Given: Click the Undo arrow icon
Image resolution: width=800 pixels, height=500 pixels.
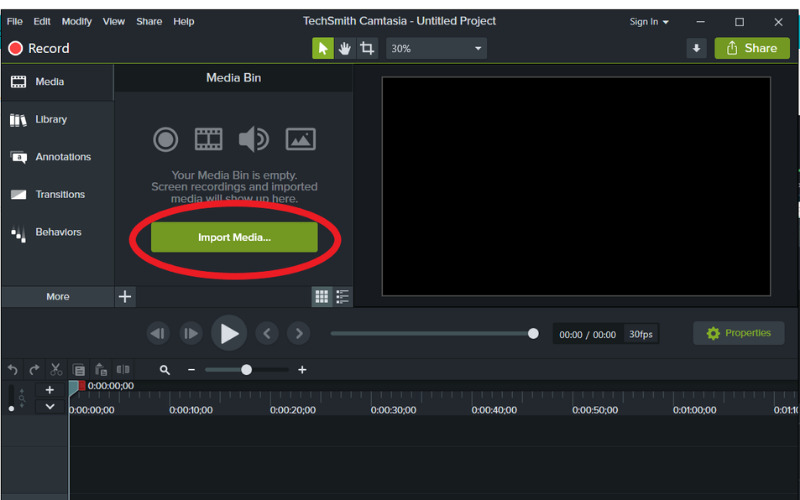Looking at the screenshot, I should 13,369.
